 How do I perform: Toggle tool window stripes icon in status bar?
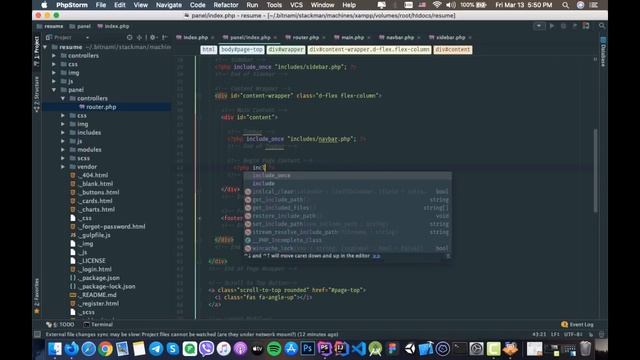[37, 334]
